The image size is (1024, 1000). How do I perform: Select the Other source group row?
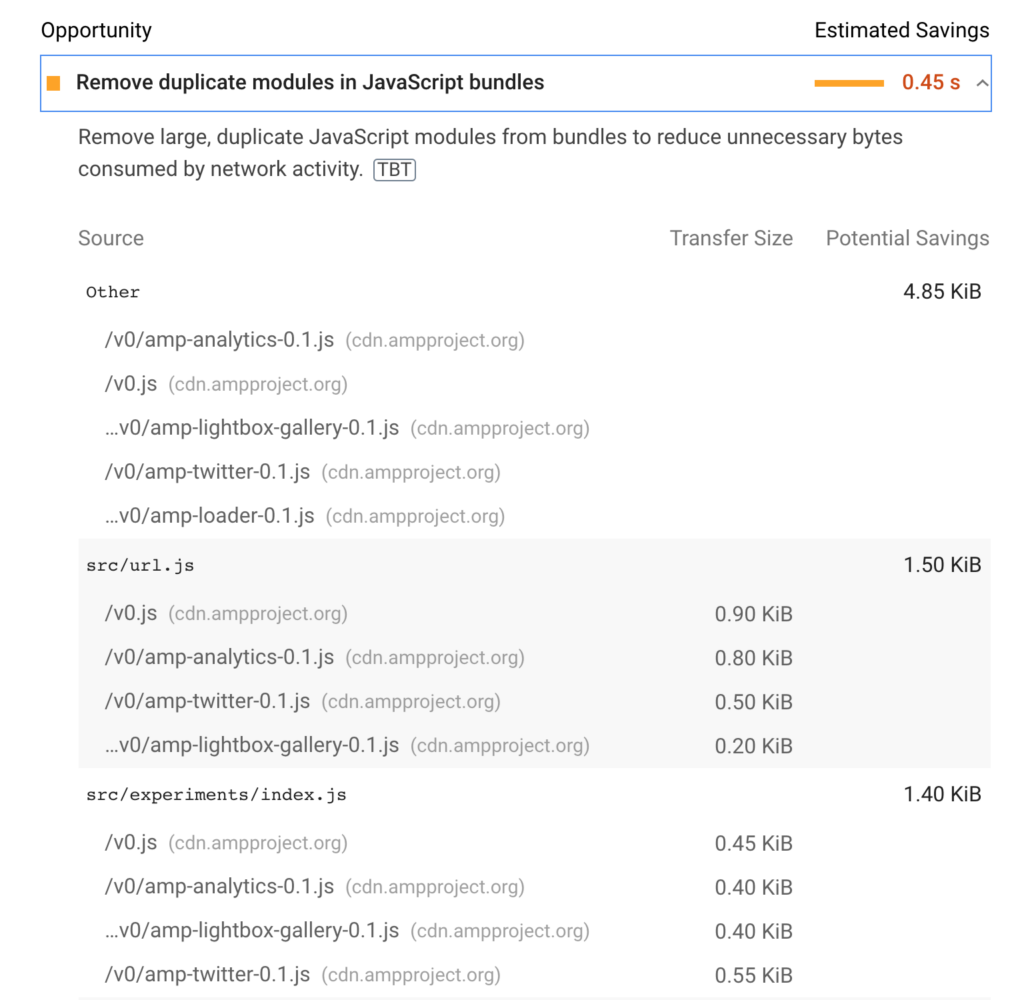tap(534, 292)
